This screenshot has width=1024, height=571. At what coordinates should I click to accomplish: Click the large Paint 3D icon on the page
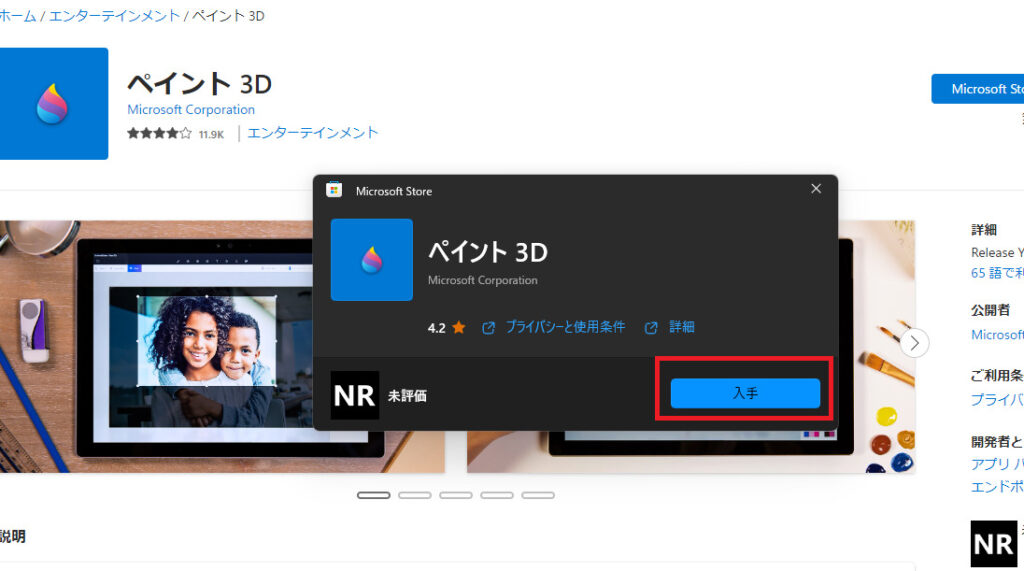click(54, 103)
